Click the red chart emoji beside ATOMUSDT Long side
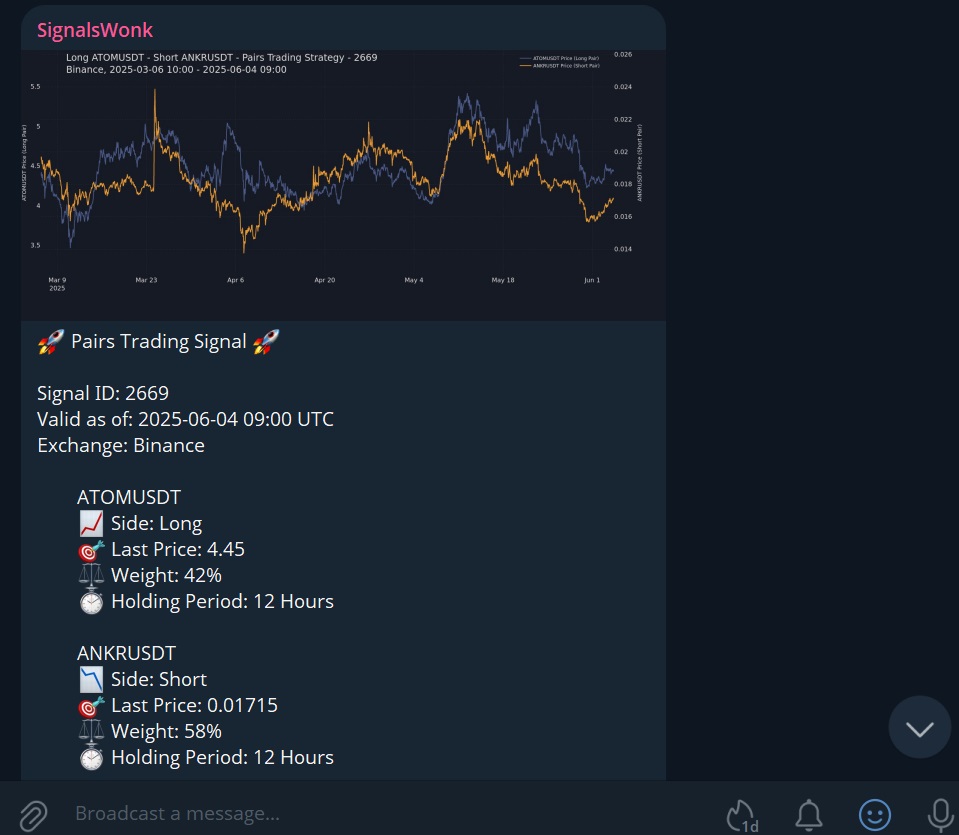The width and height of the screenshot is (959, 835). coord(91,522)
